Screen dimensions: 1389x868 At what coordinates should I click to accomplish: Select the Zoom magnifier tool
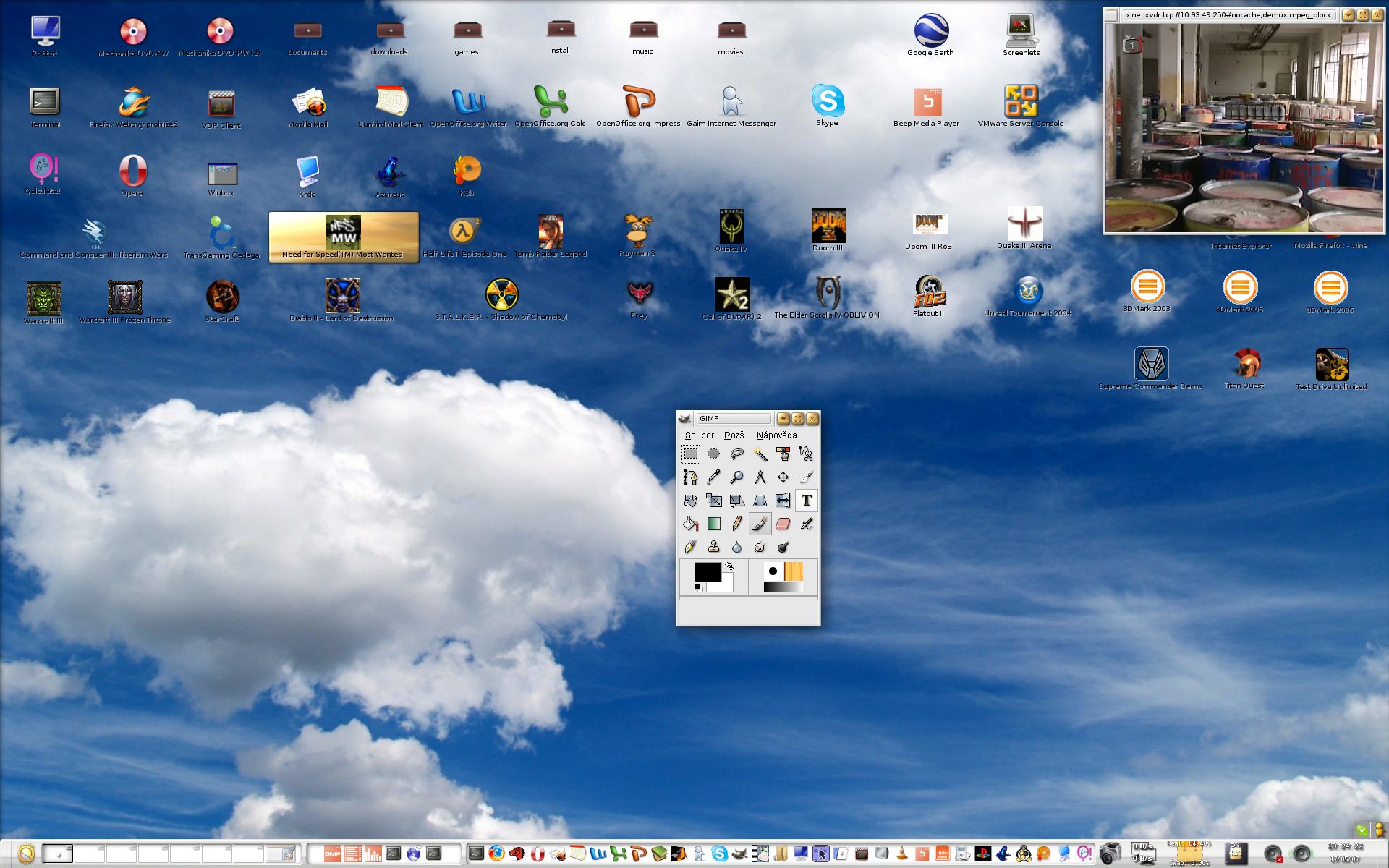[x=737, y=477]
